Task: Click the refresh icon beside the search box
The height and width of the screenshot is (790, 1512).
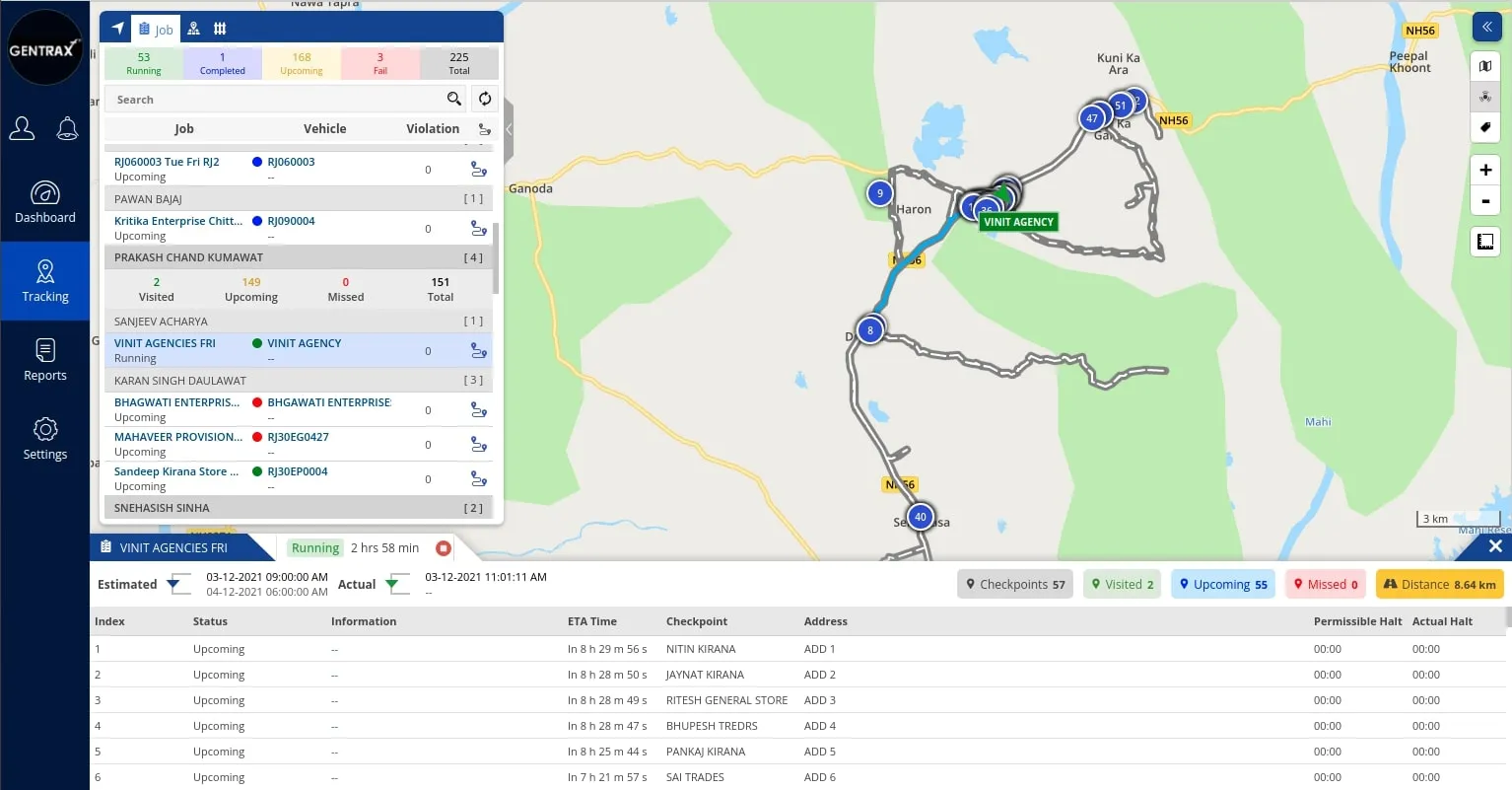Action: pos(485,99)
